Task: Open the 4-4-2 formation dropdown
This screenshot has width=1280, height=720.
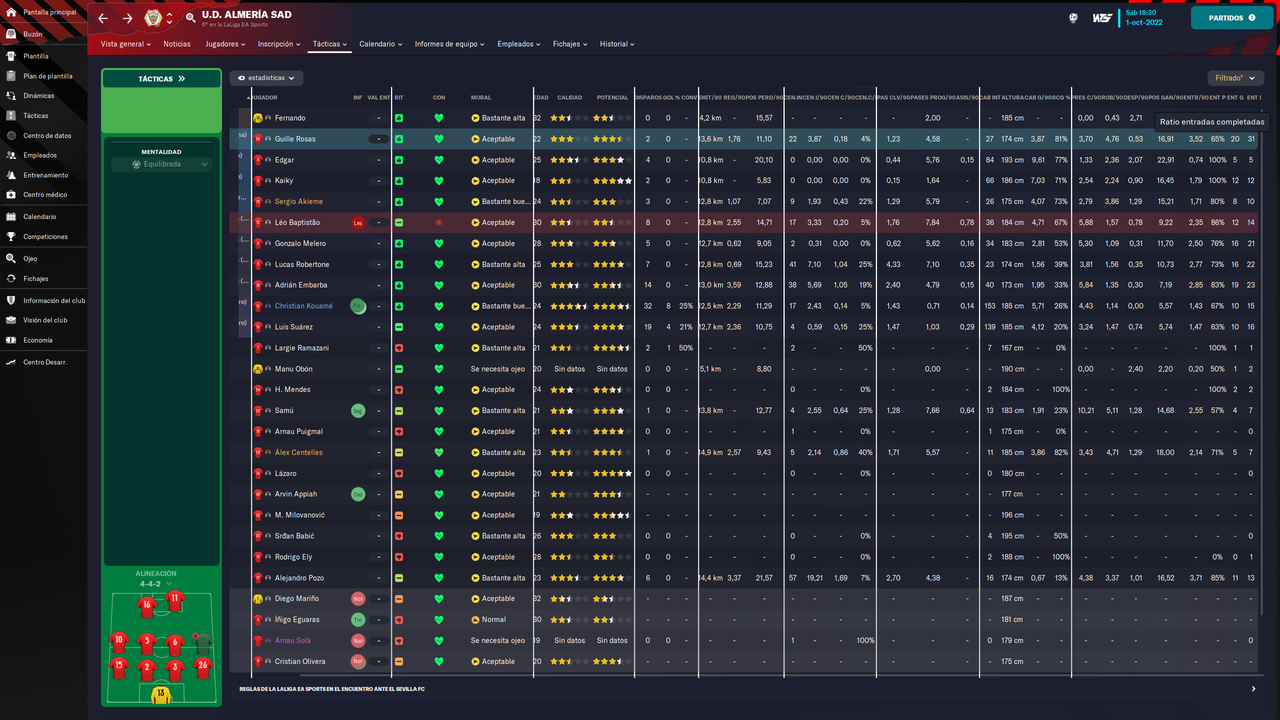Action: click(x=154, y=583)
